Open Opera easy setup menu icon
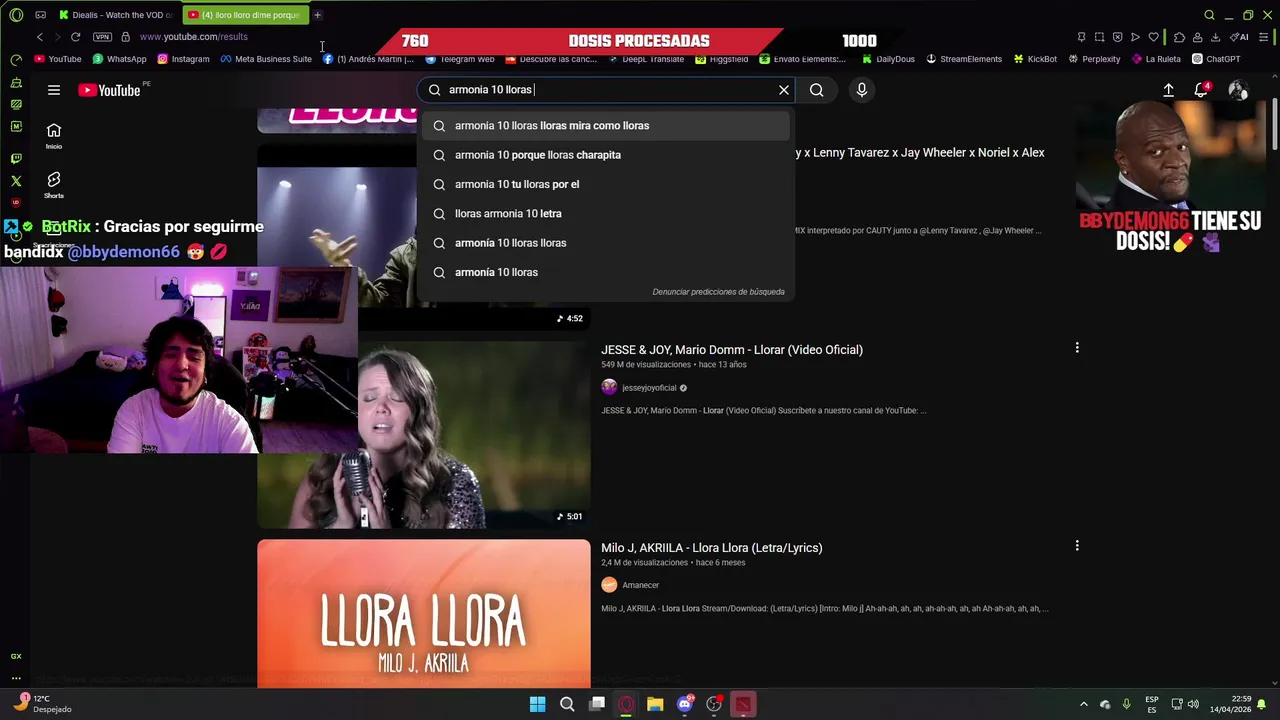The height and width of the screenshot is (720, 1280). 1263,37
